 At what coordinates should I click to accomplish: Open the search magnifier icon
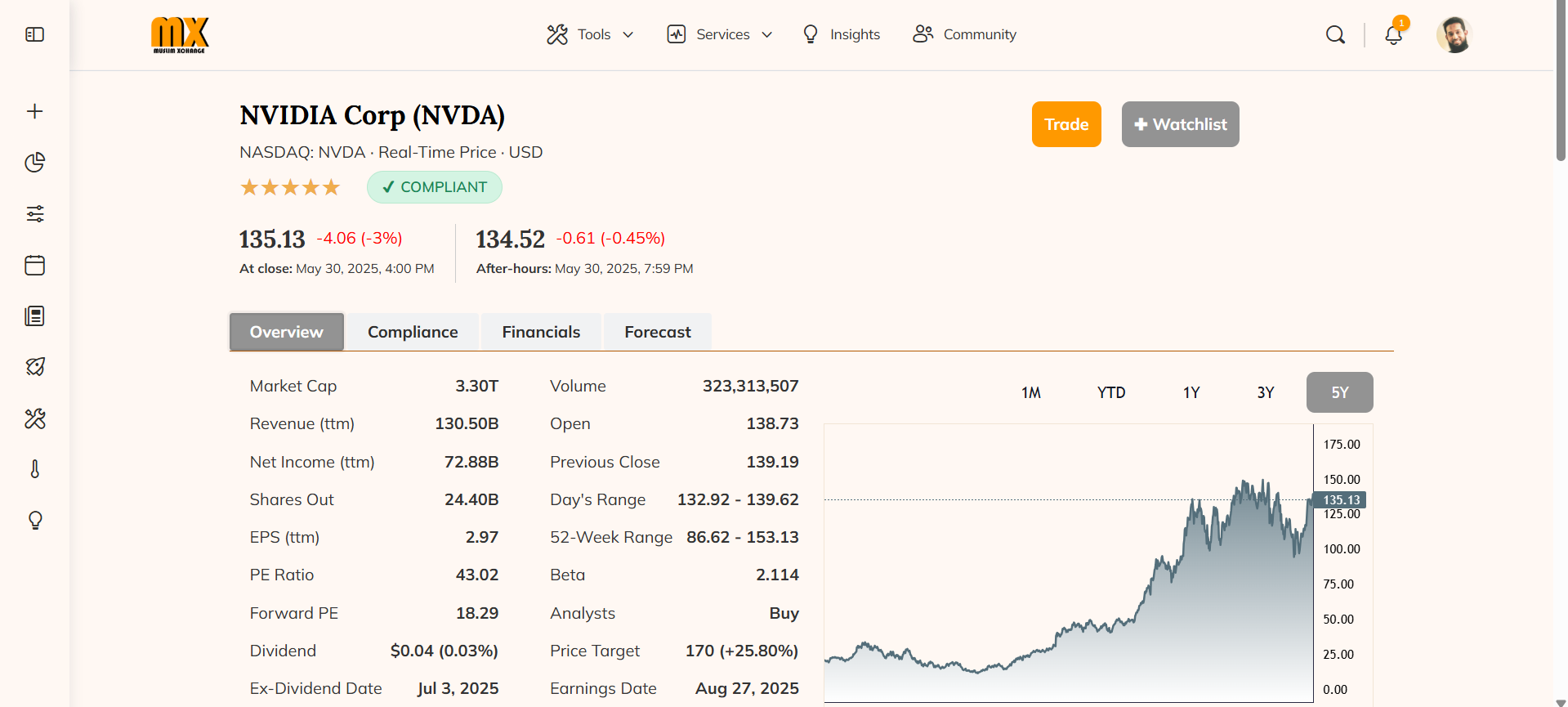[1335, 34]
